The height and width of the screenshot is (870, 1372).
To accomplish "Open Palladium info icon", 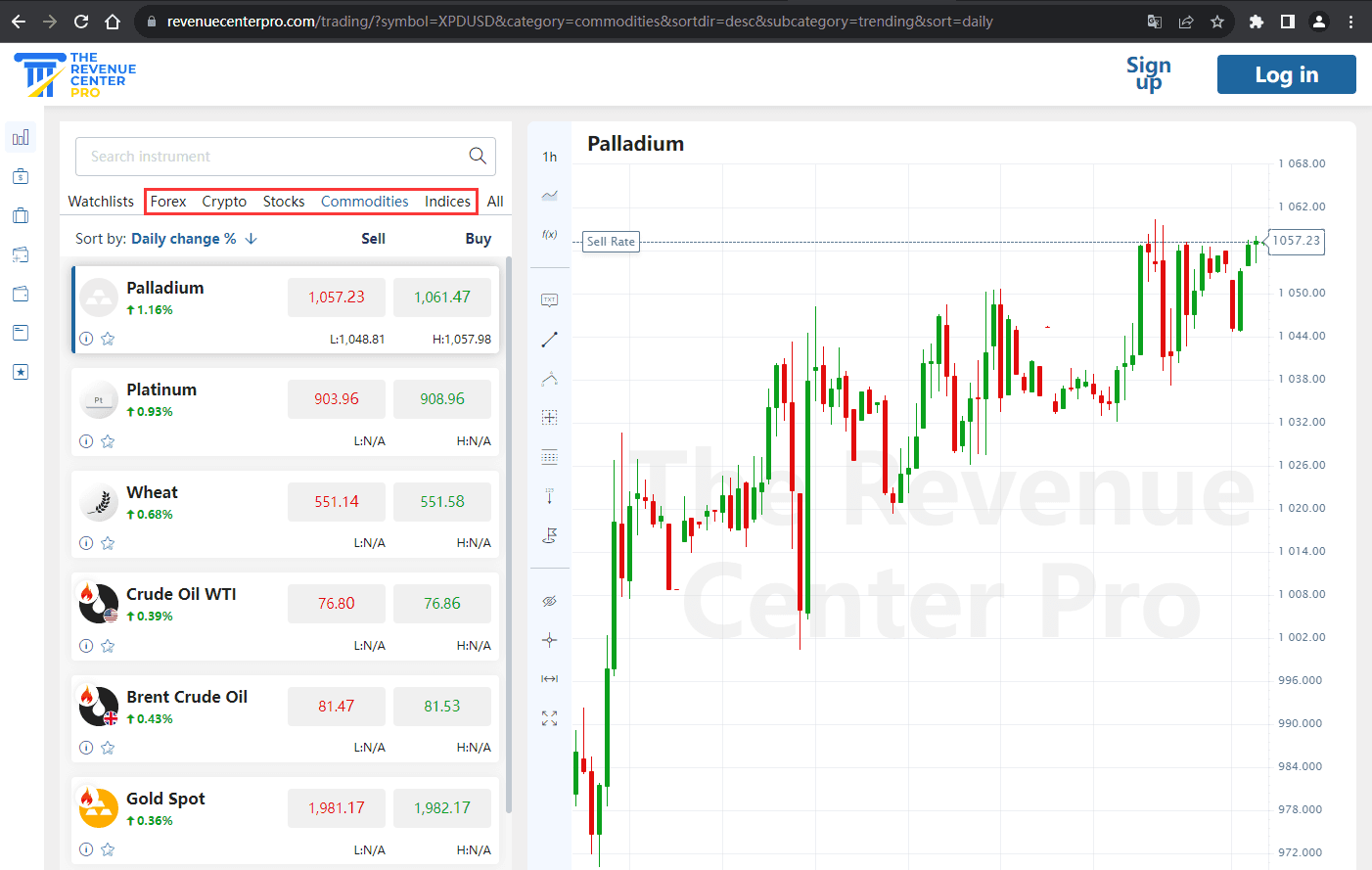I will (x=86, y=339).
